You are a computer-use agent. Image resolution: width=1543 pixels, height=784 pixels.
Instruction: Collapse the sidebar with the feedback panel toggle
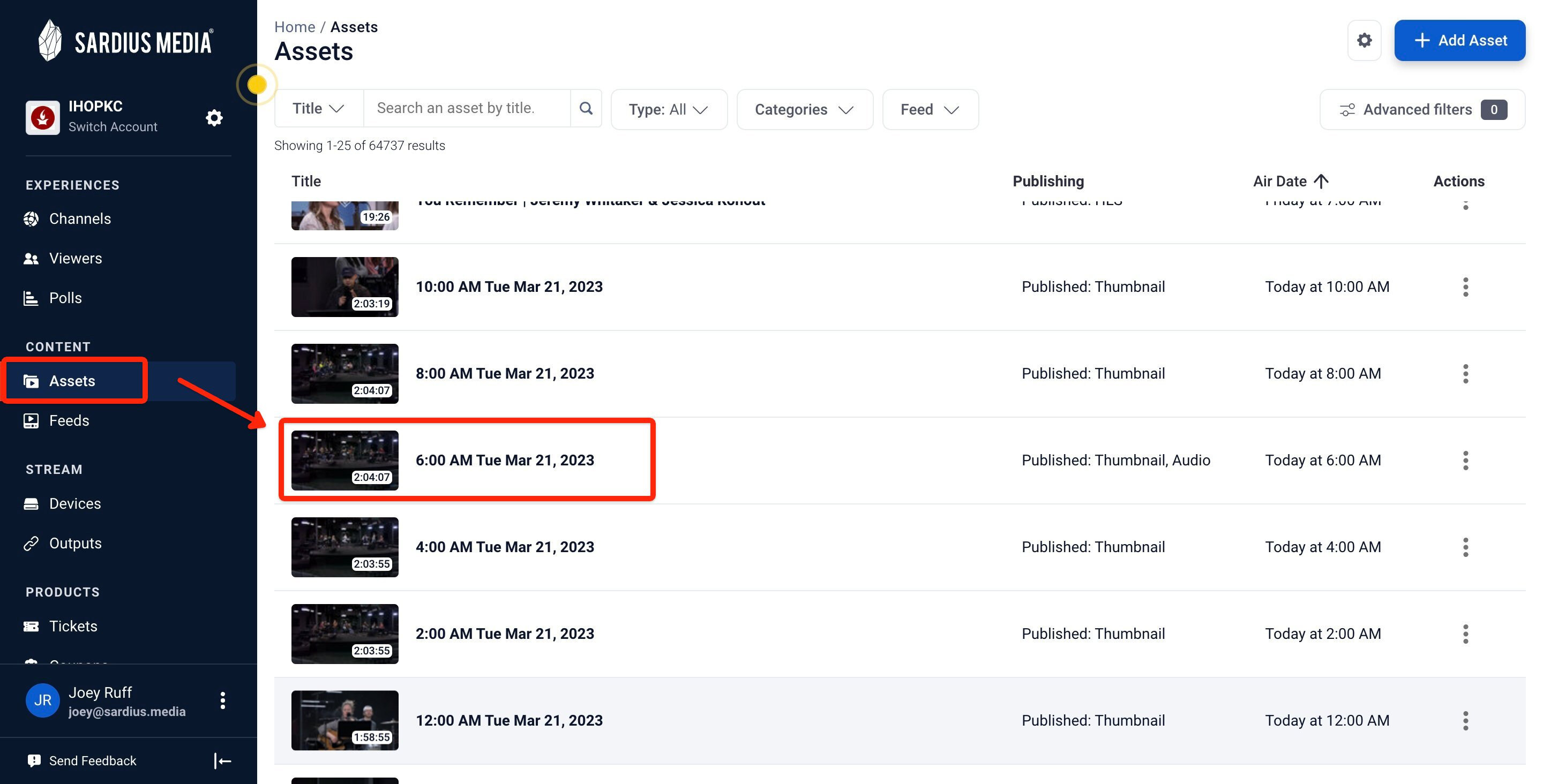coord(222,760)
